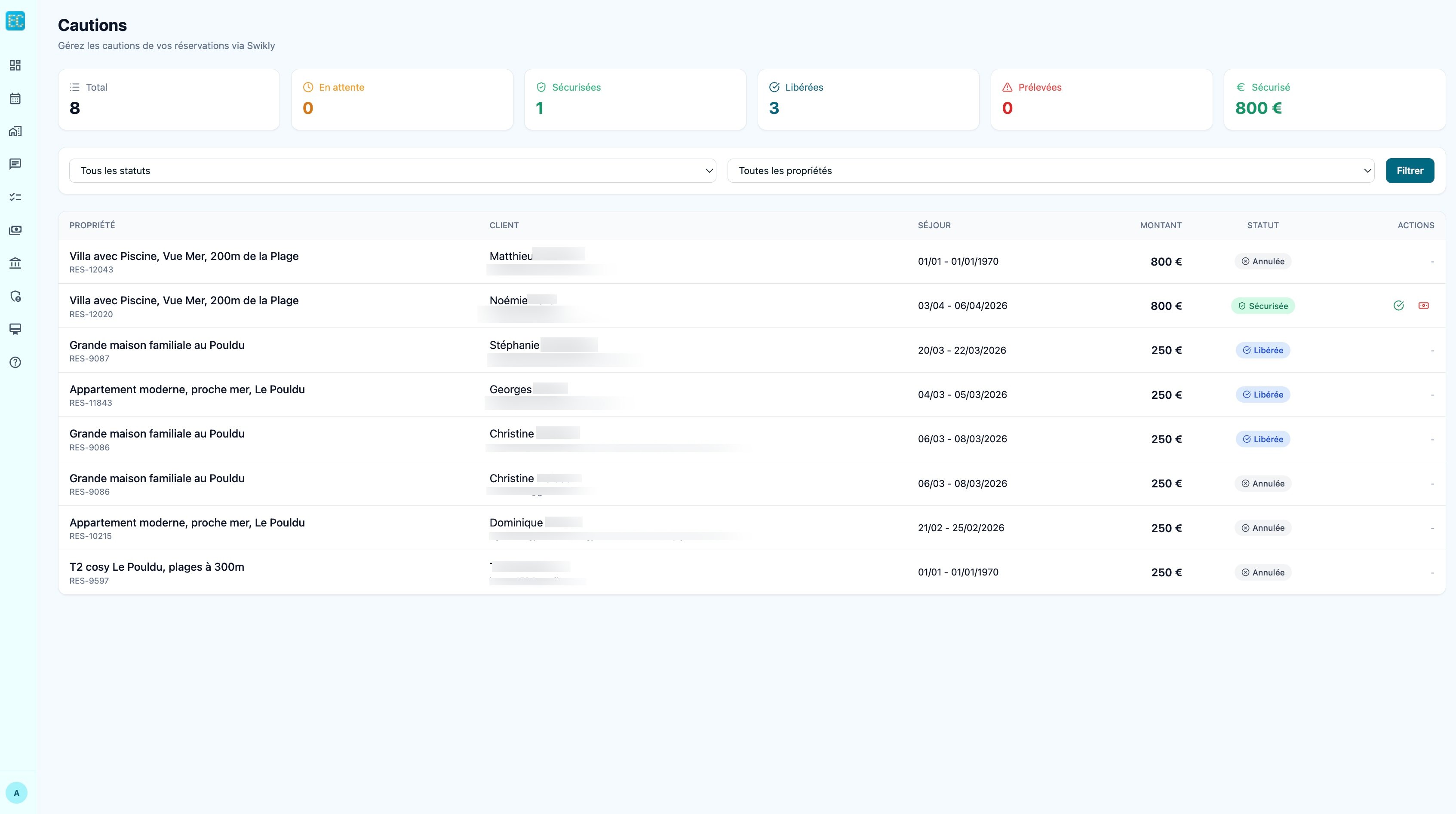Open reservation RES-12020 for Villa avec Piscine
1456x814 pixels.
click(184, 300)
